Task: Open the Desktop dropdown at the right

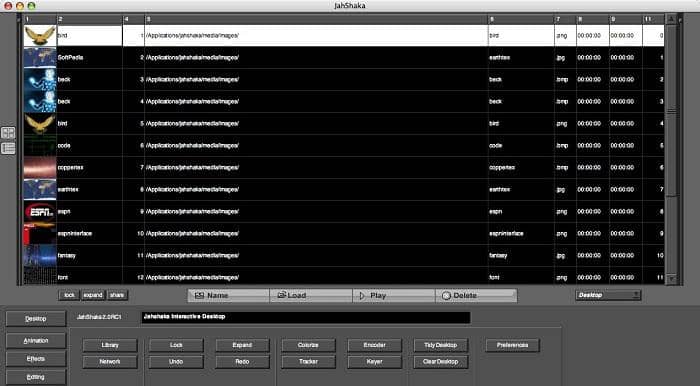Action: [x=608, y=295]
